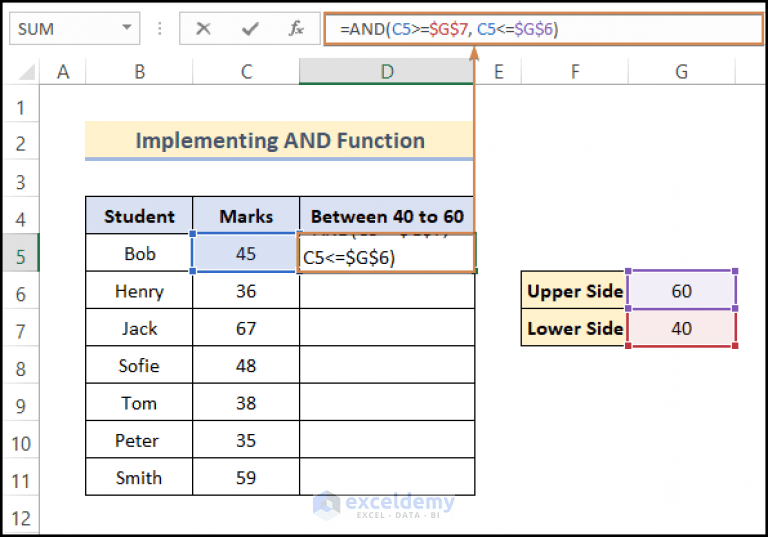Select column G header
This screenshot has width=768, height=537.
681,72
